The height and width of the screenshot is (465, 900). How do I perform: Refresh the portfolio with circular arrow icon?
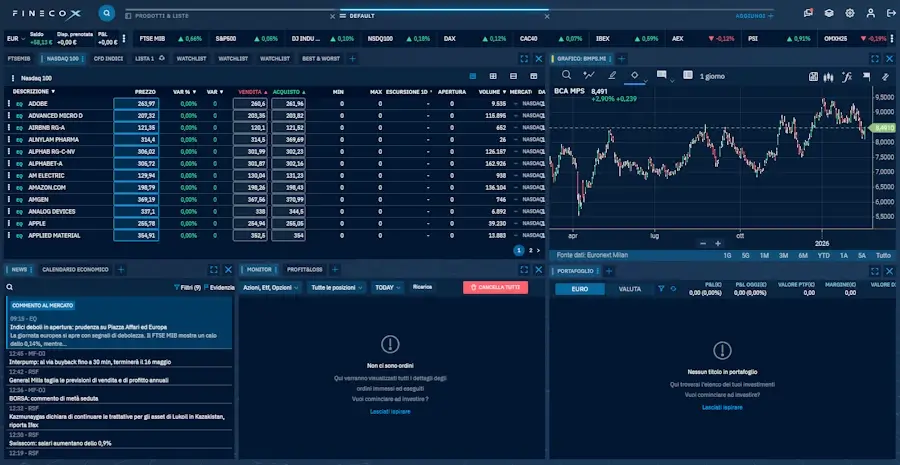673,289
